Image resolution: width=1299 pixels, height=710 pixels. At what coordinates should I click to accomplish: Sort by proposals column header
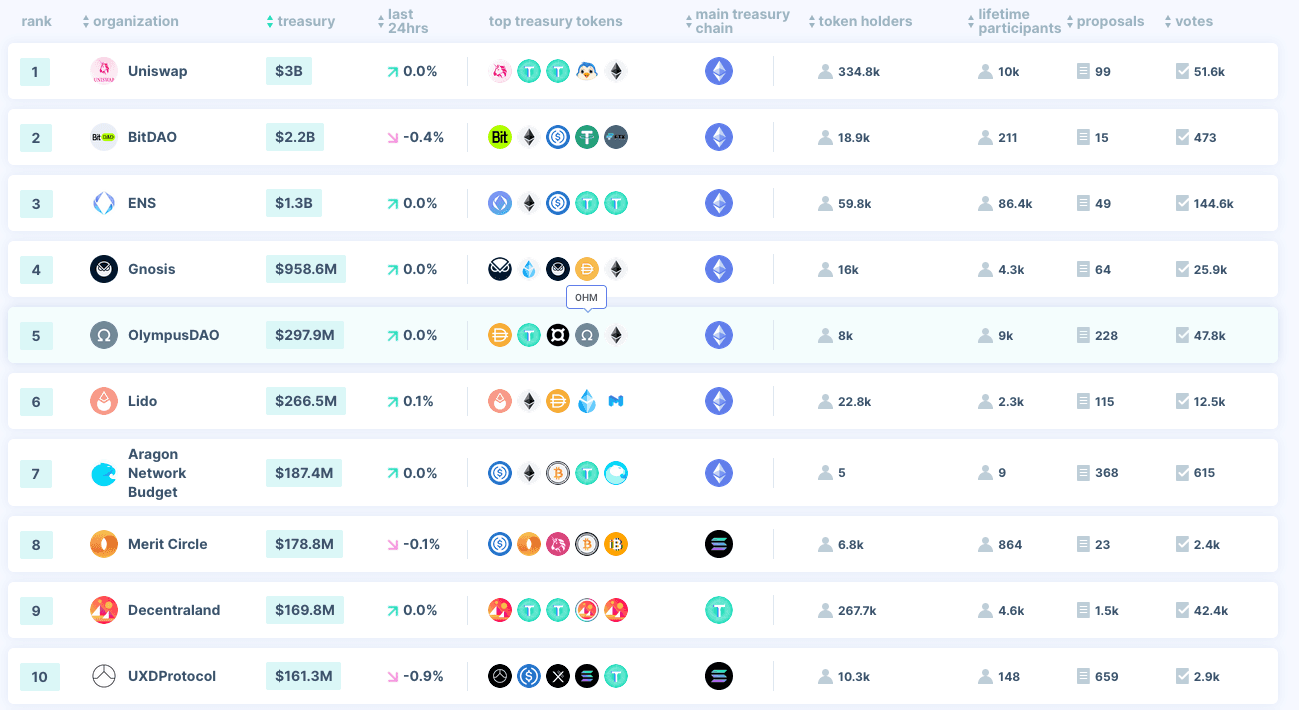(x=1105, y=21)
